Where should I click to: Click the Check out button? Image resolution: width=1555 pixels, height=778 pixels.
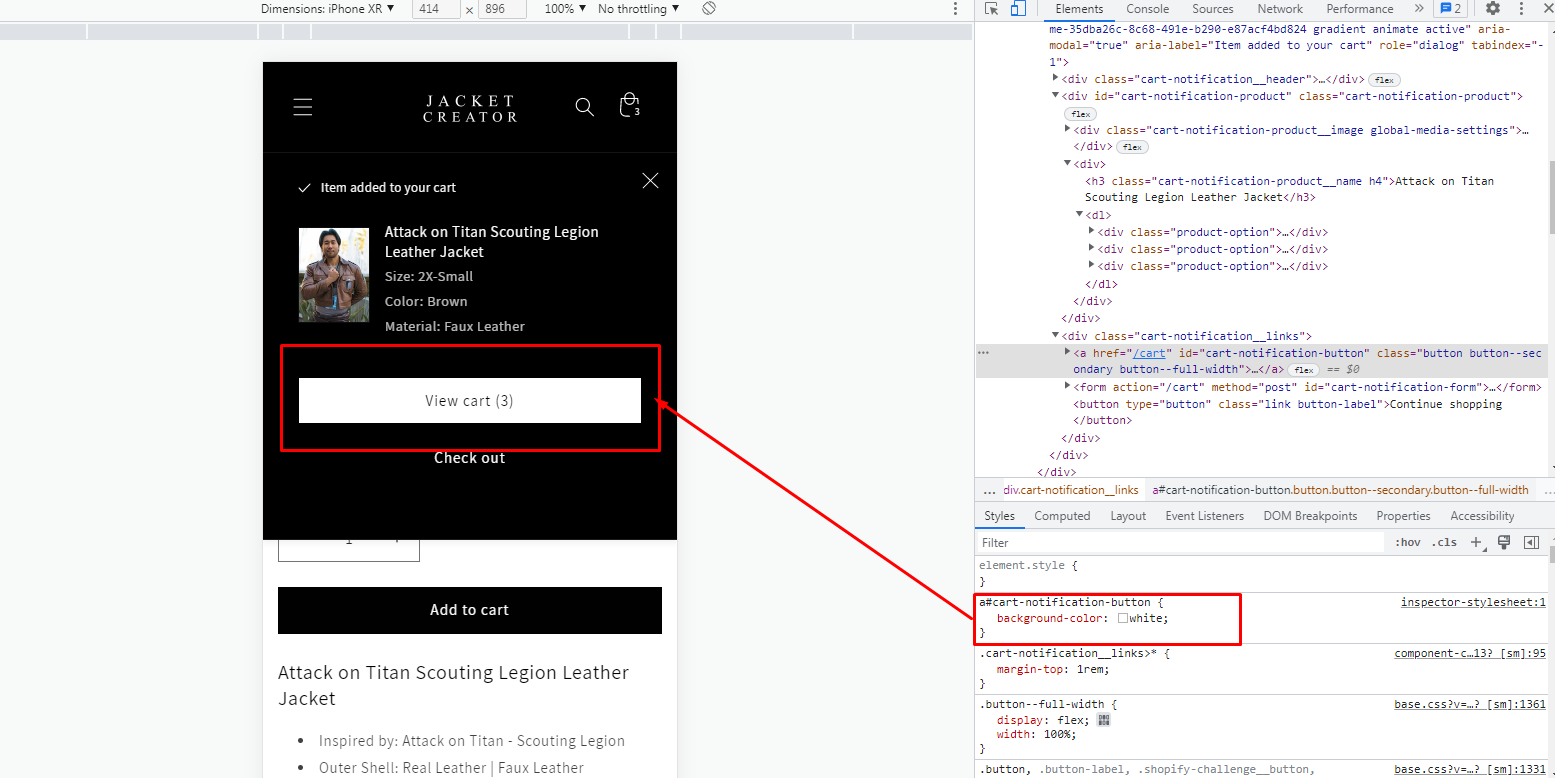(x=470, y=458)
